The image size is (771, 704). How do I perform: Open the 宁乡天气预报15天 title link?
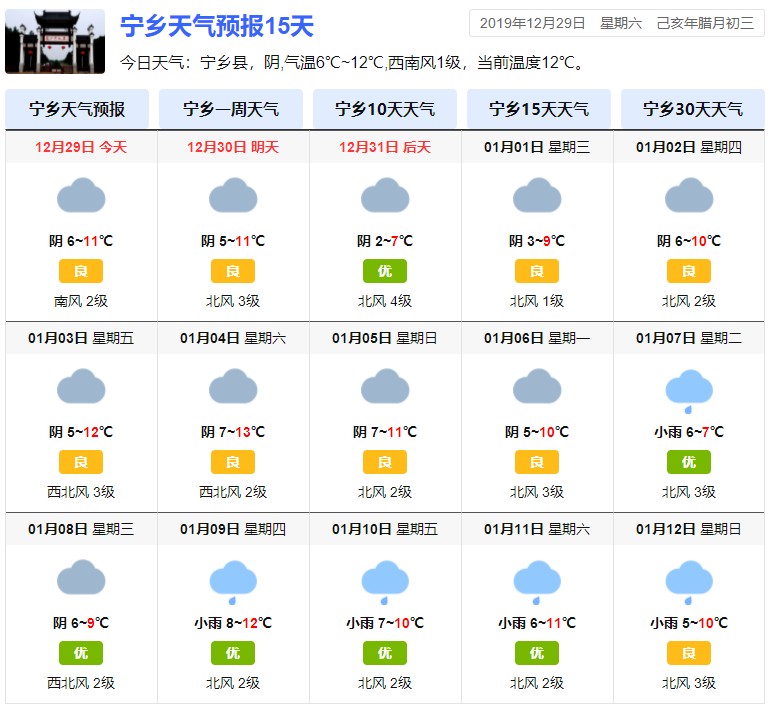[x=217, y=26]
